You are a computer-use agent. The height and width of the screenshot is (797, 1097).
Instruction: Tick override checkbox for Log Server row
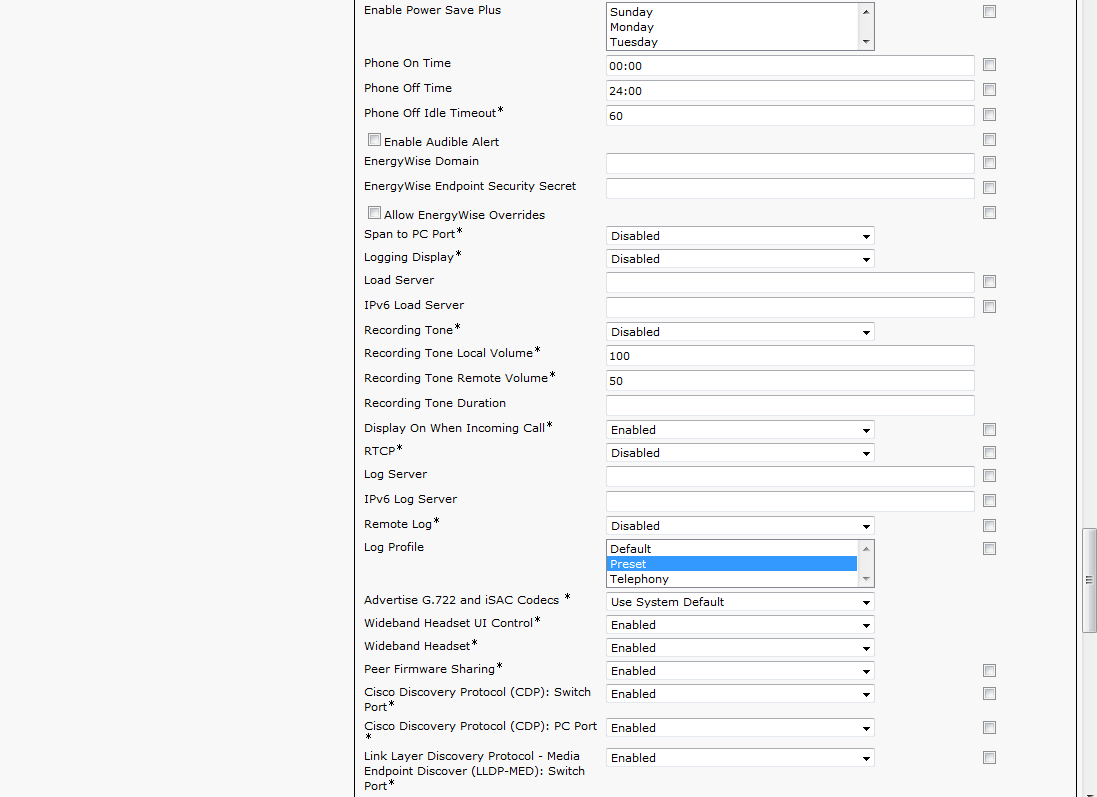pyautogui.click(x=989, y=476)
